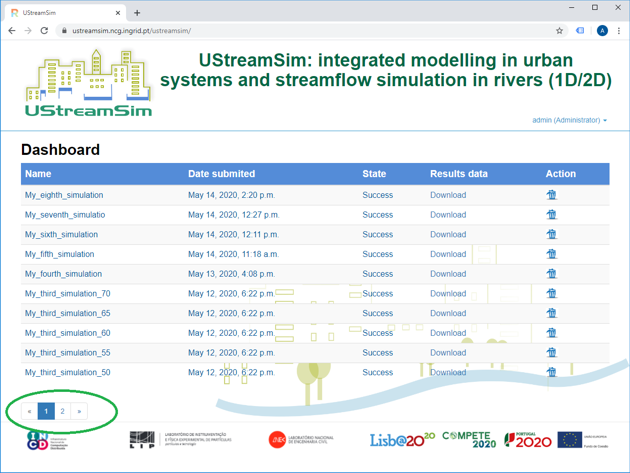630x473 pixels.
Task: Click the Date submited column header
Action: tap(221, 174)
